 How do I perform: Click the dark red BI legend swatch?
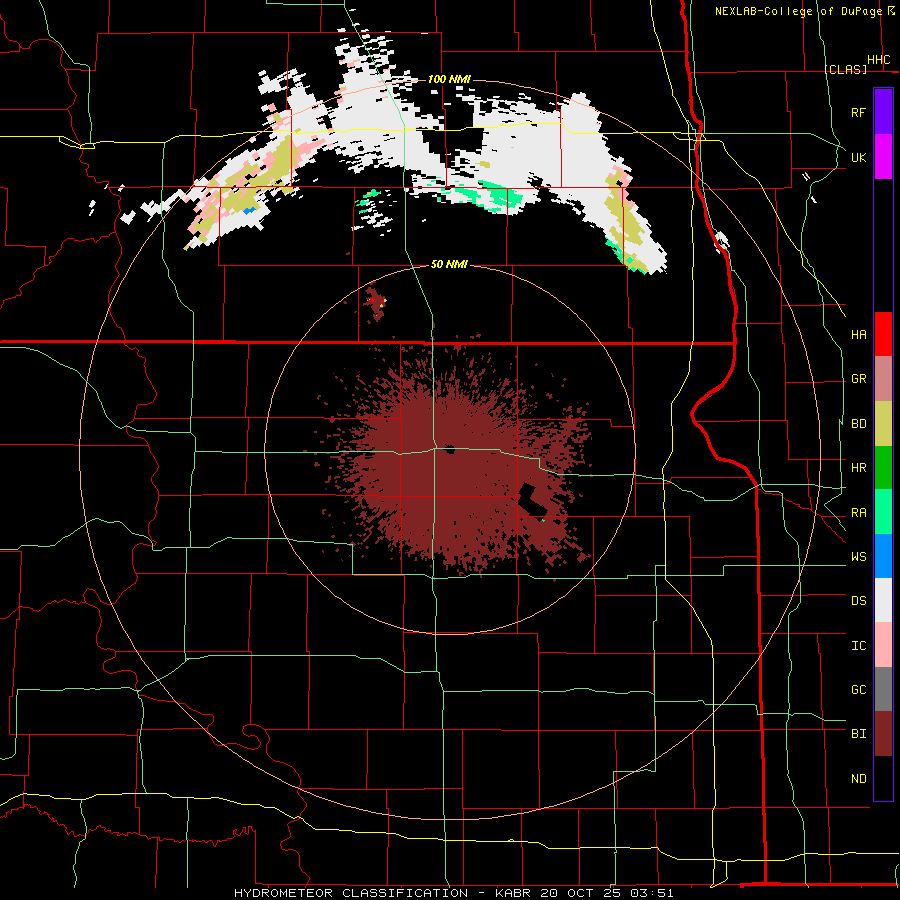pyautogui.click(x=883, y=734)
